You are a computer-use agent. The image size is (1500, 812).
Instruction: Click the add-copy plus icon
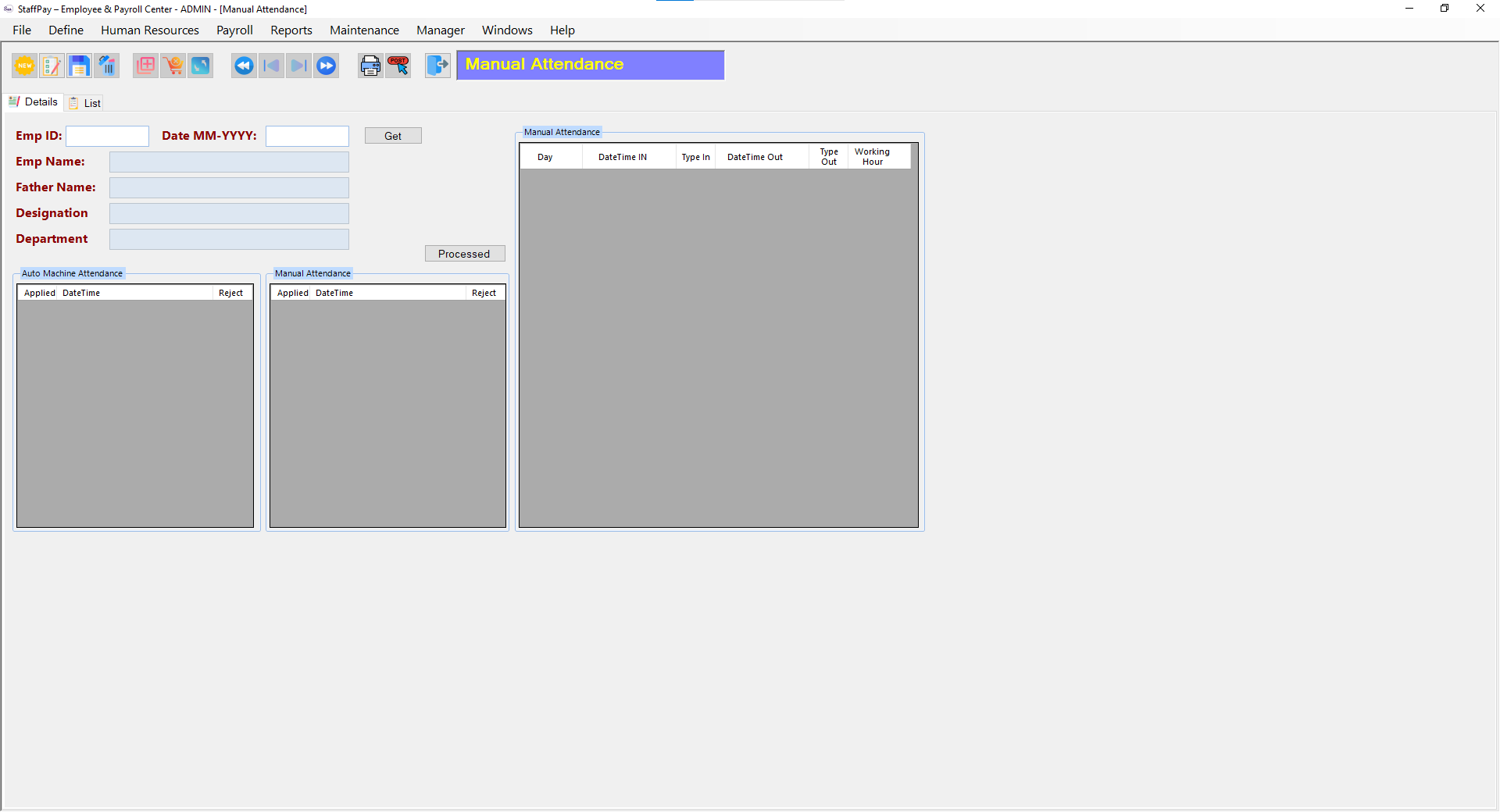[x=145, y=66]
